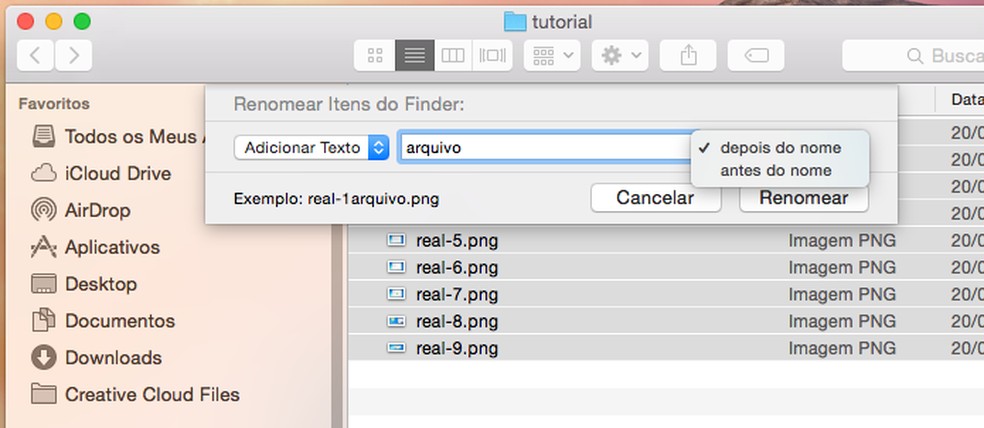Click the tutorial folder icon in title bar
Viewport: 984px width, 428px height.
[x=515, y=22]
